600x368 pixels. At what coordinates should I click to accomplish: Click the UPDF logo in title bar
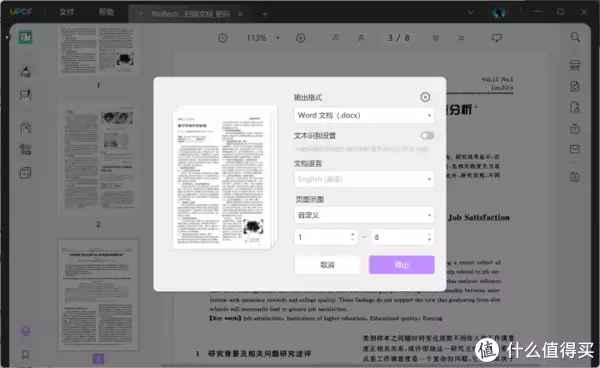pos(21,12)
